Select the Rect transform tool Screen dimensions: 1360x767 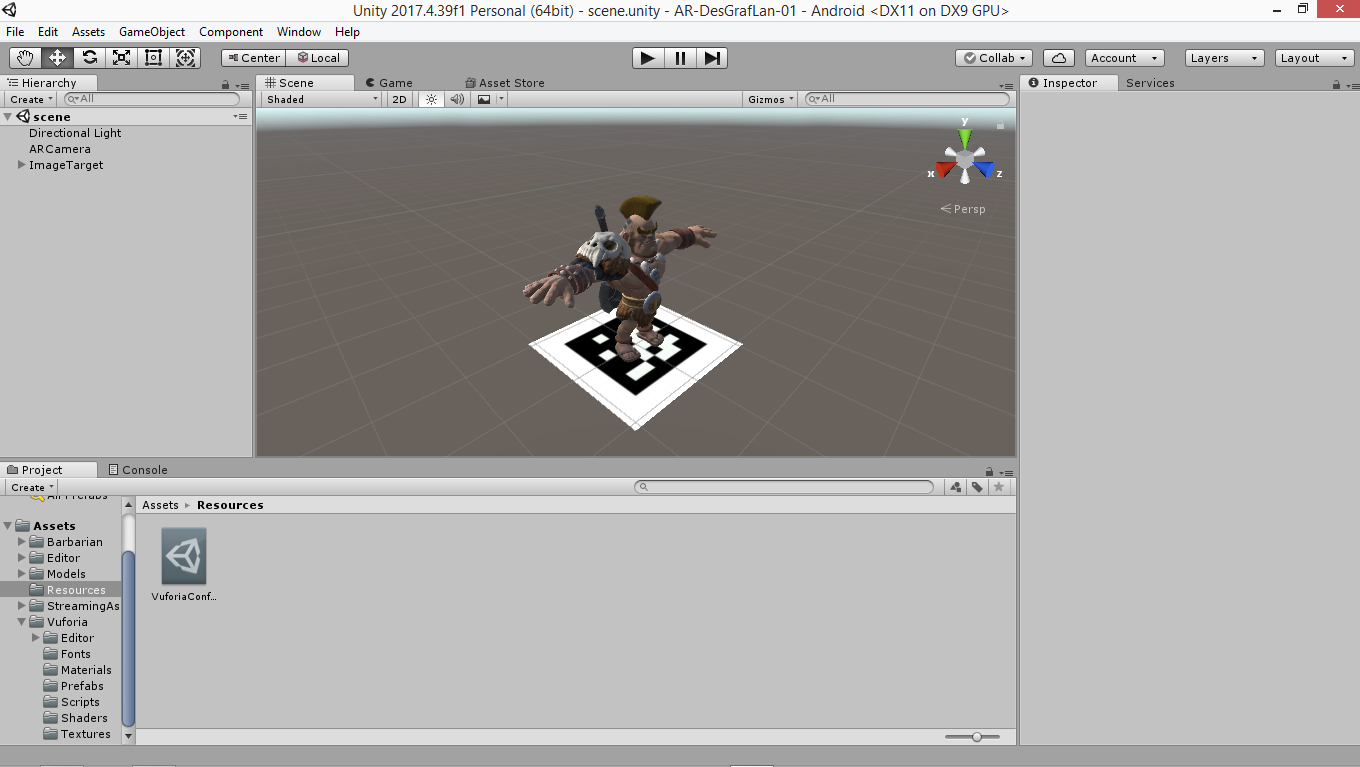pyautogui.click(x=154, y=58)
